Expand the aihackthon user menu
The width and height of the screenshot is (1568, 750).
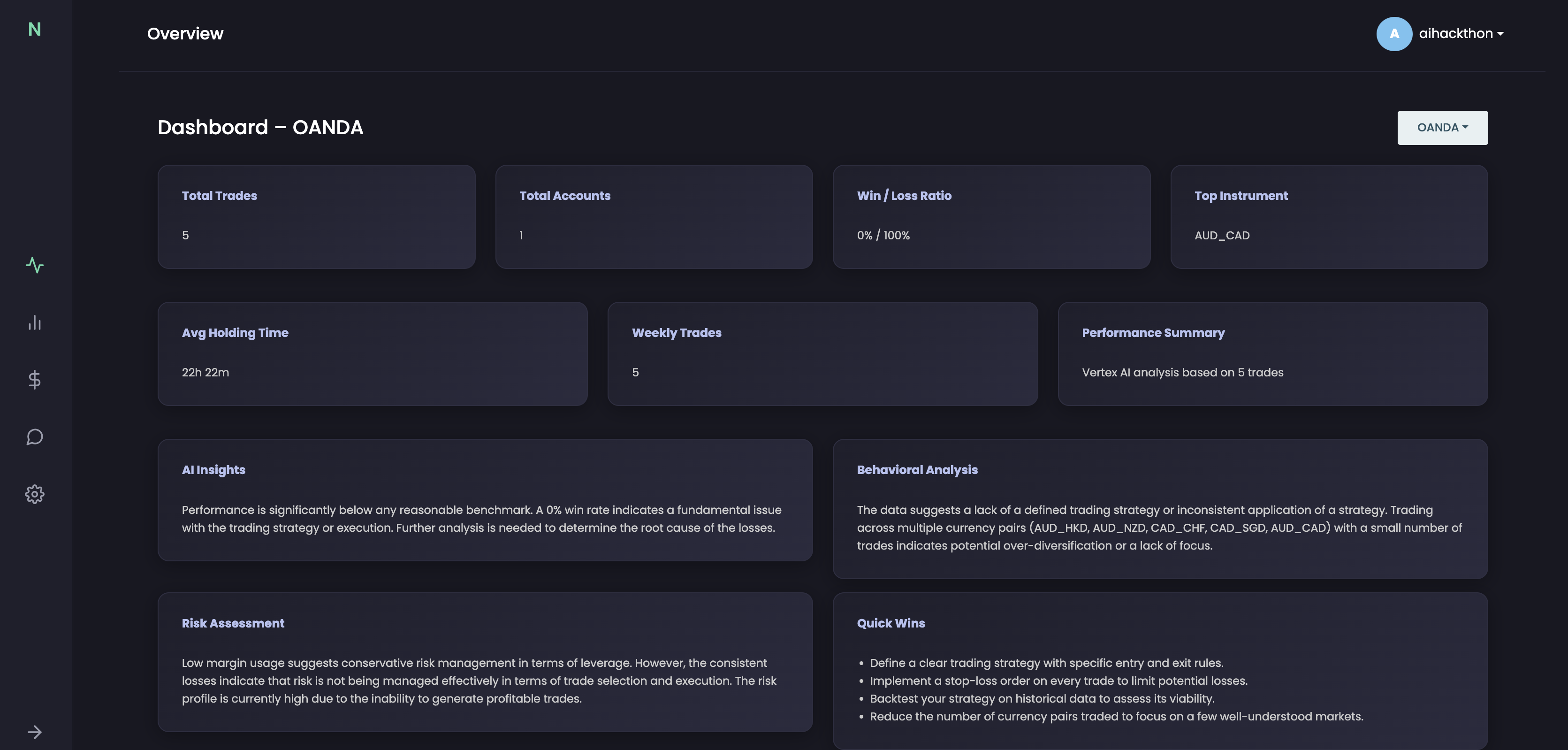(x=1461, y=34)
